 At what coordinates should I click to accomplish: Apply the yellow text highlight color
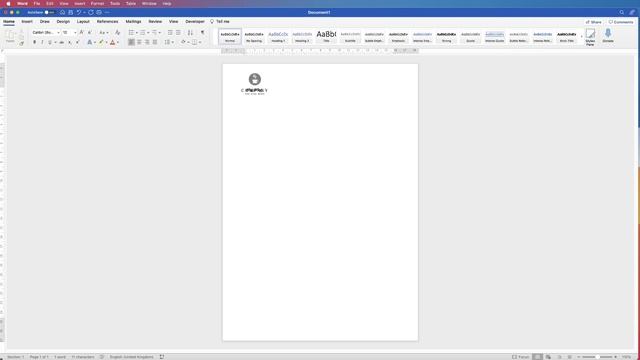[101, 42]
